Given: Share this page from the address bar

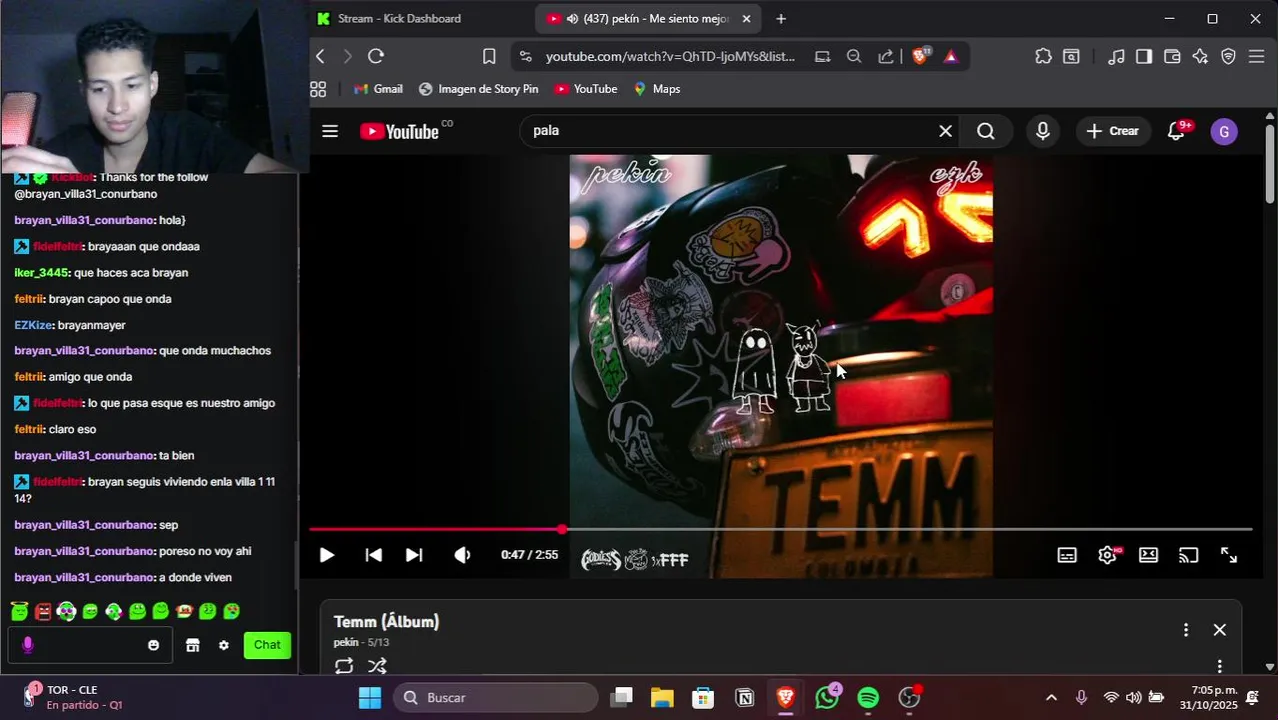Looking at the screenshot, I should (886, 56).
